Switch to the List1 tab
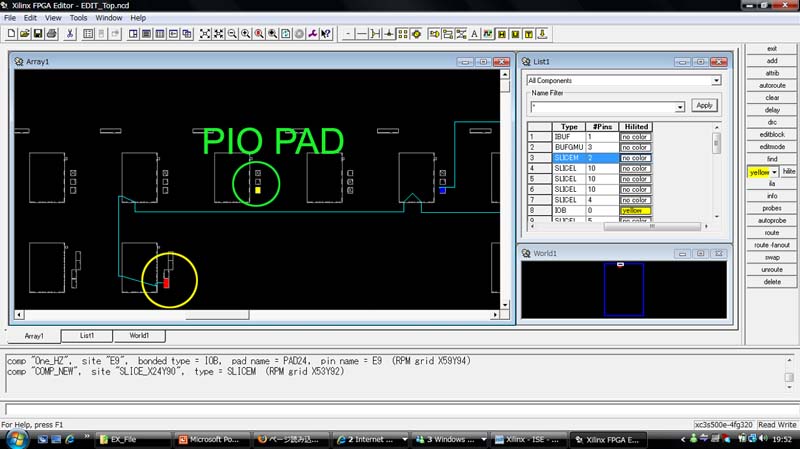This screenshot has height=449, width=800. 87,336
